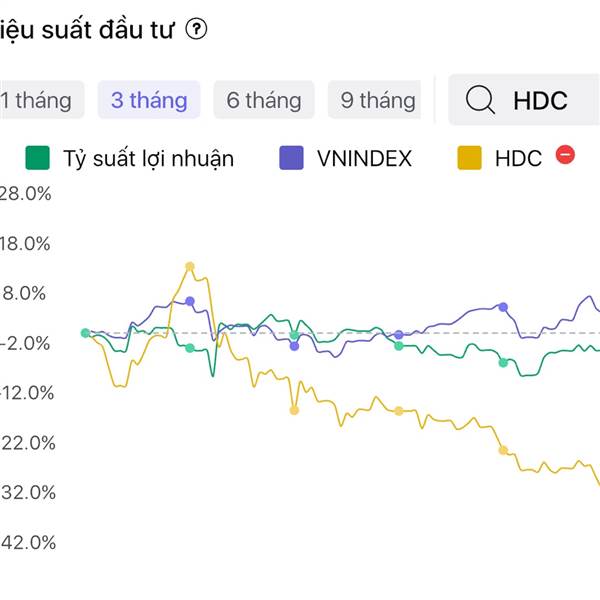
Task: Remove HDC with red minus icon
Action: pyautogui.click(x=565, y=155)
